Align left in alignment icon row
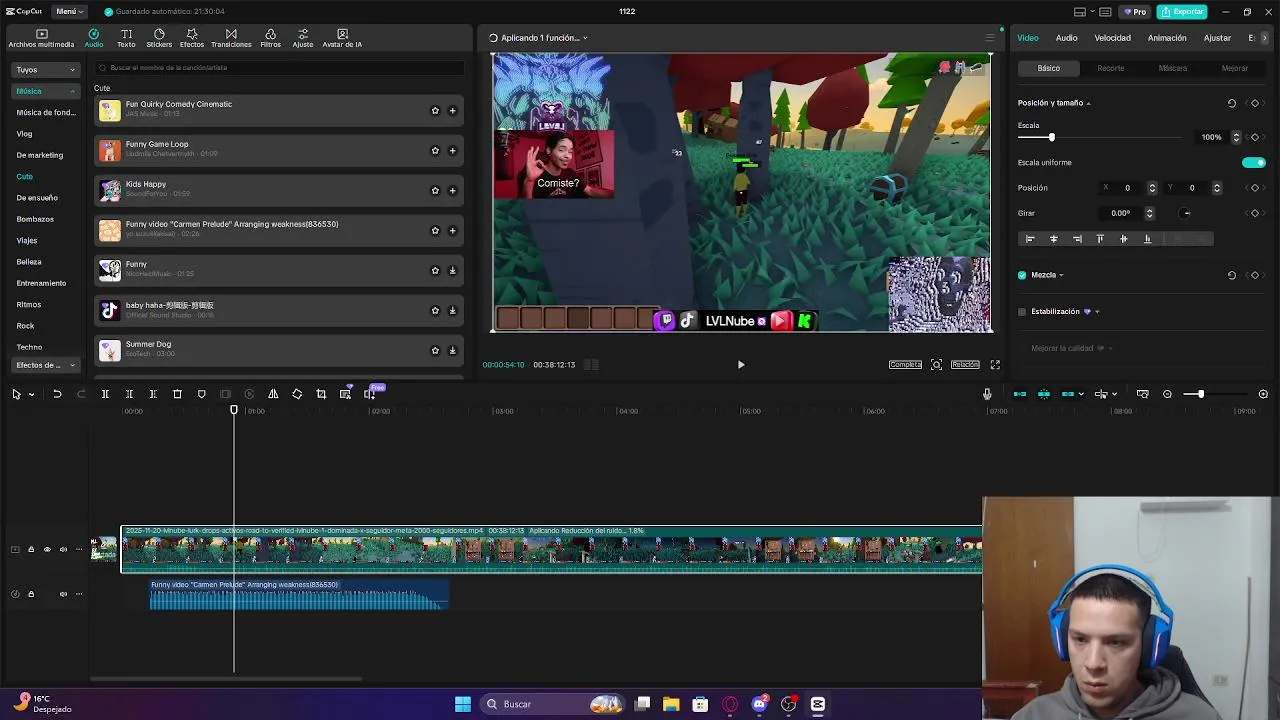Screen dimensions: 1280x720 click(1030, 239)
